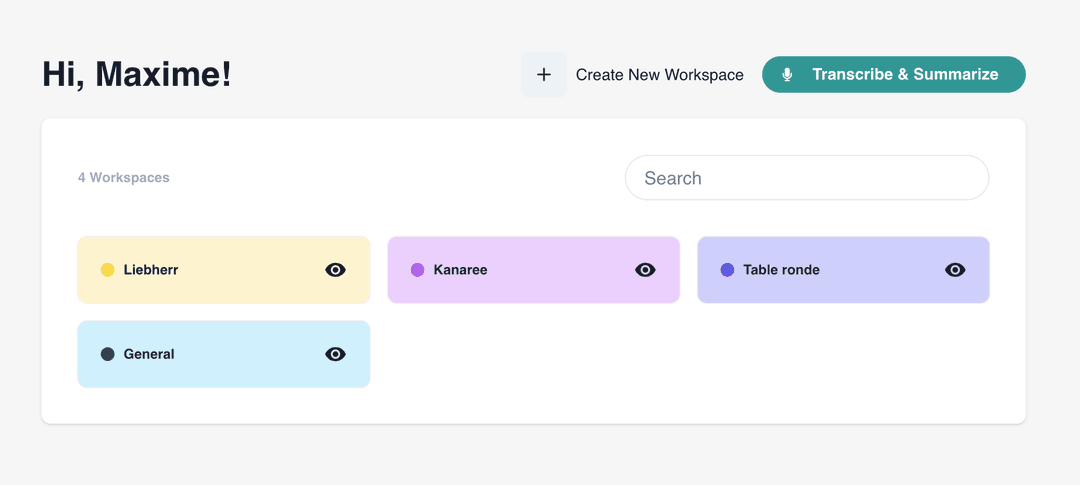The width and height of the screenshot is (1080, 485).
Task: Click the dark color dot on General
Action: coord(107,354)
